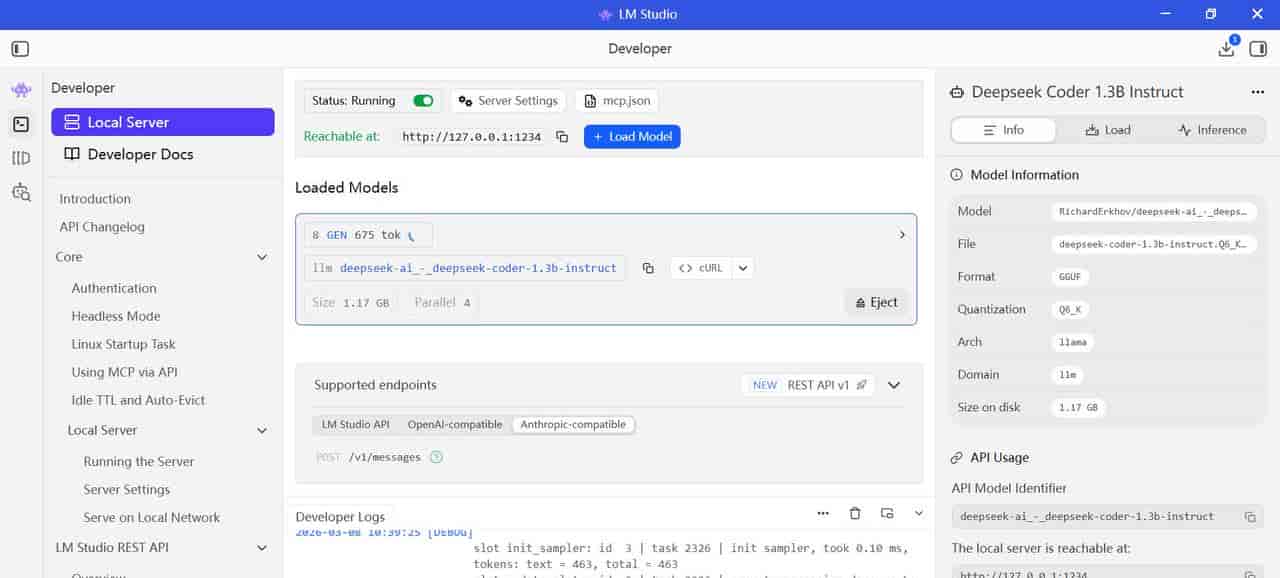Toggle the right sidebar panel icon
The image size is (1280, 578).
point(1258,49)
